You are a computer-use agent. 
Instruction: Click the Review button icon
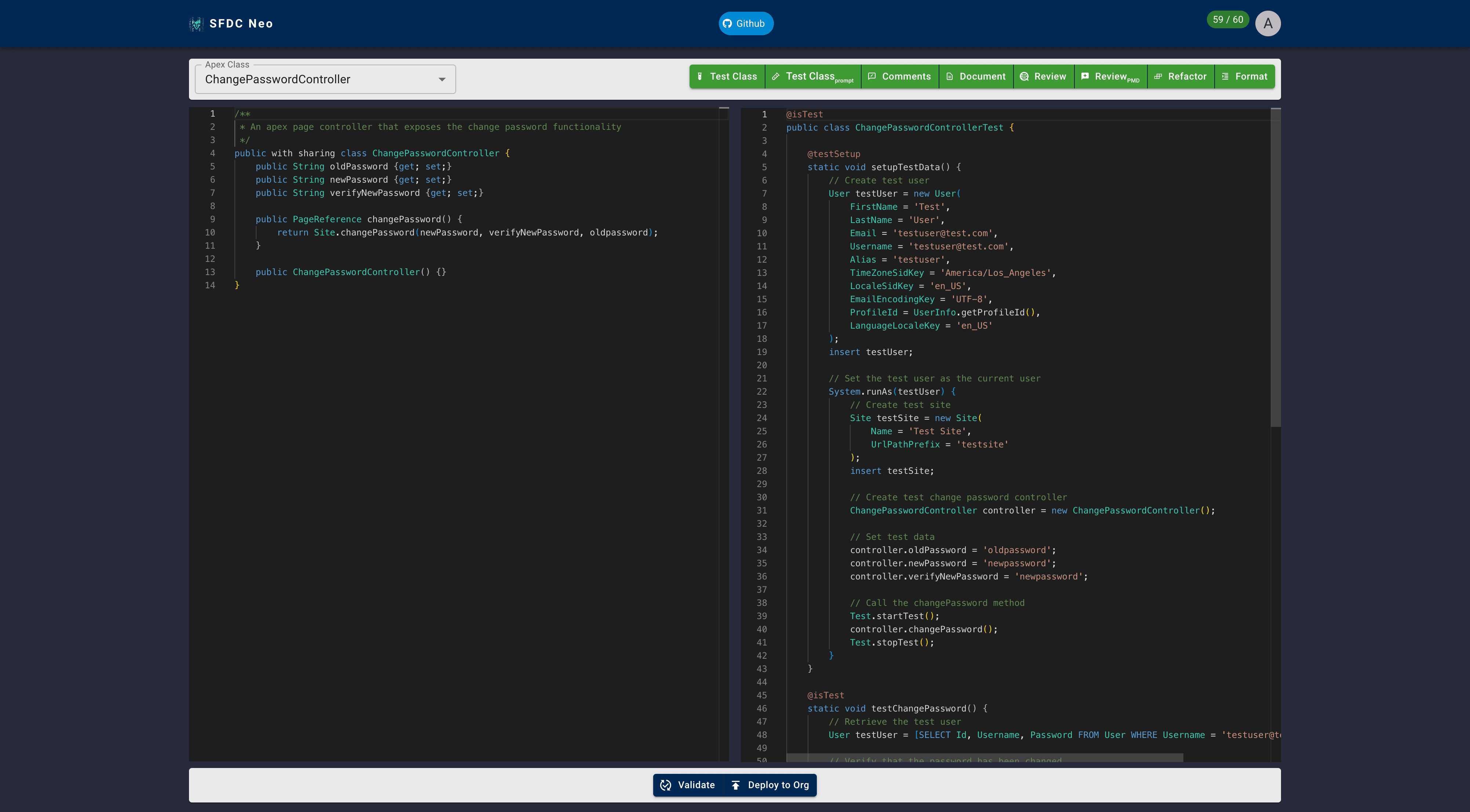pyautogui.click(x=1024, y=76)
